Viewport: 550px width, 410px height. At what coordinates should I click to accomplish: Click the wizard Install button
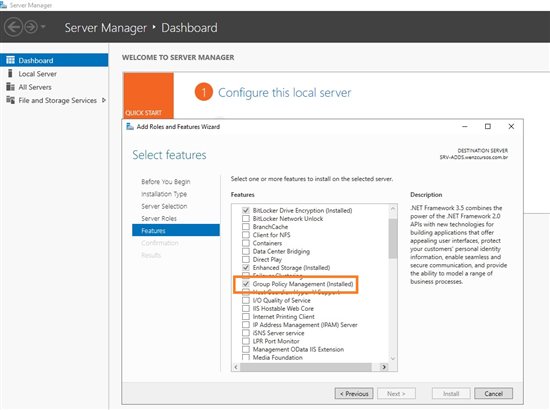click(x=451, y=394)
